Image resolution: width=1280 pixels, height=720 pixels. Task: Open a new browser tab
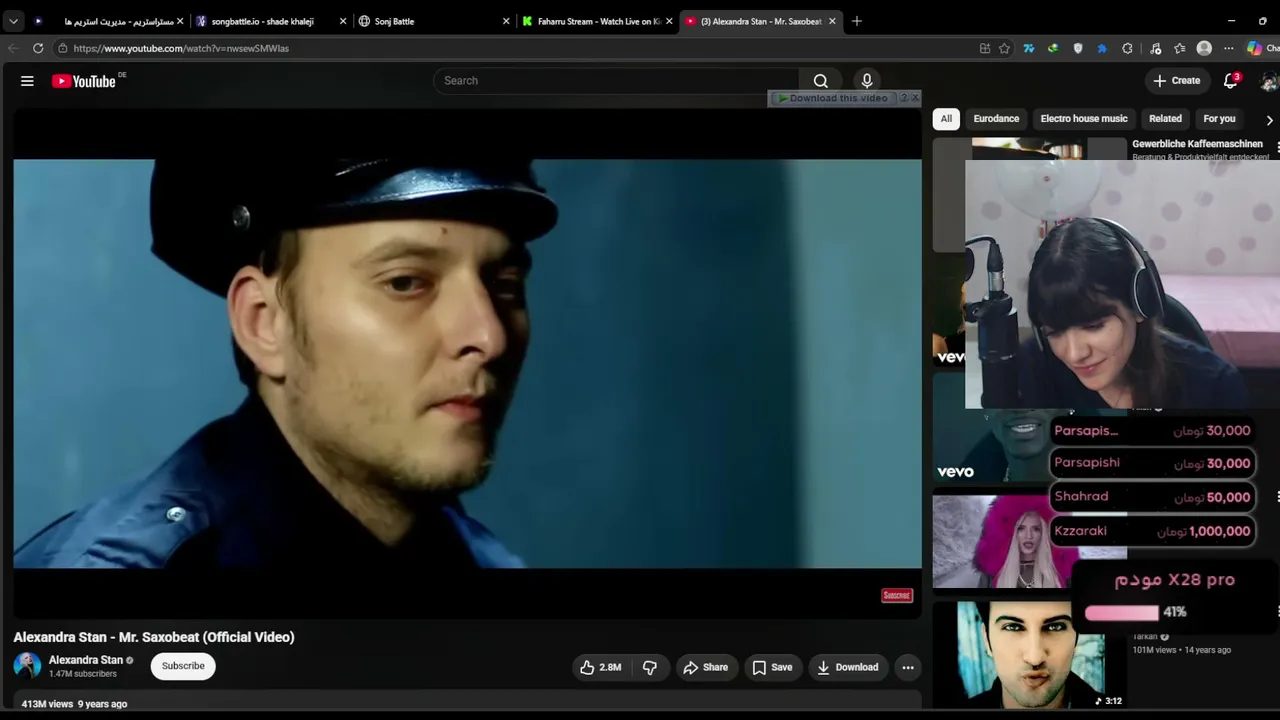coord(856,21)
